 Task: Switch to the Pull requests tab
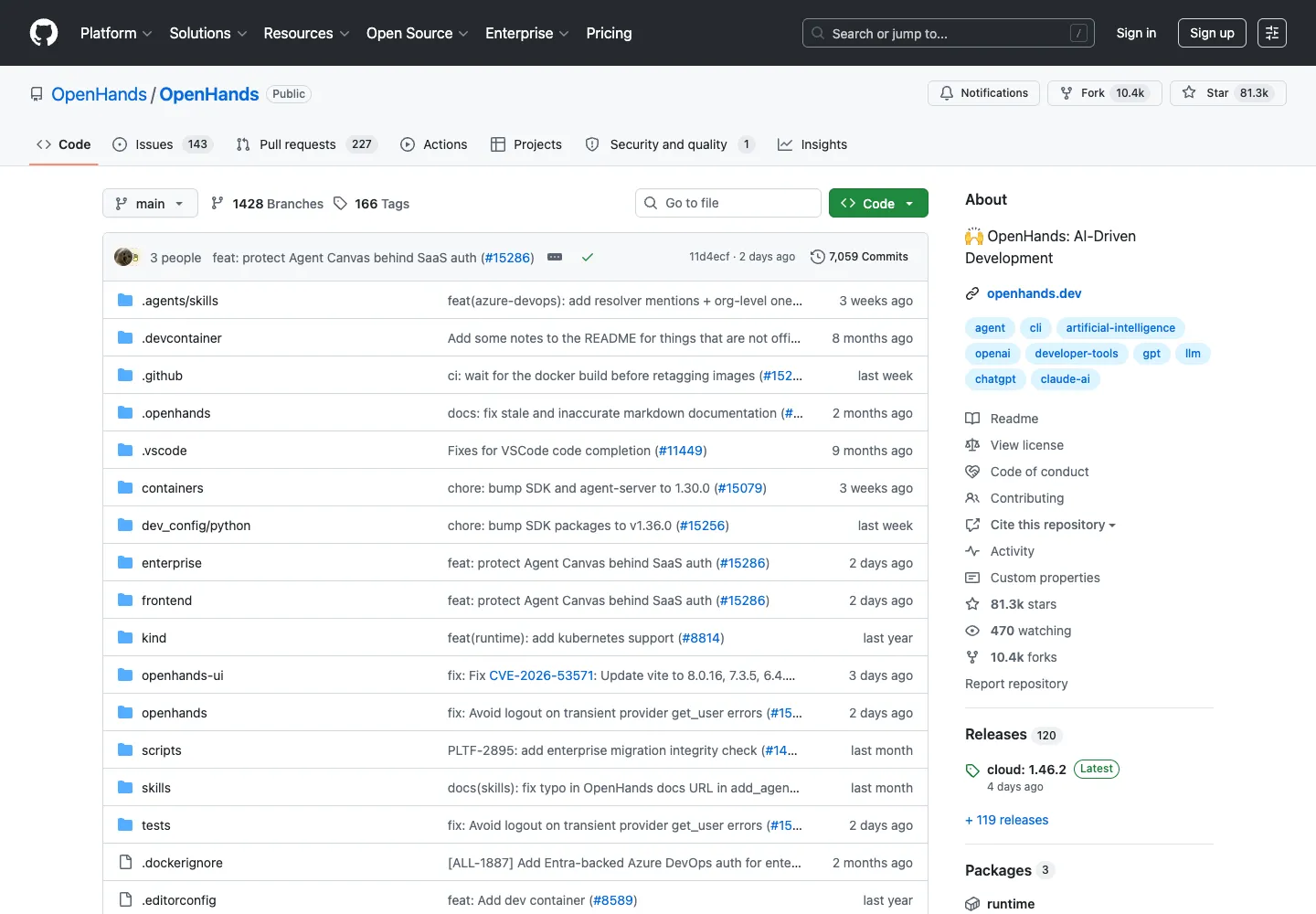305,144
